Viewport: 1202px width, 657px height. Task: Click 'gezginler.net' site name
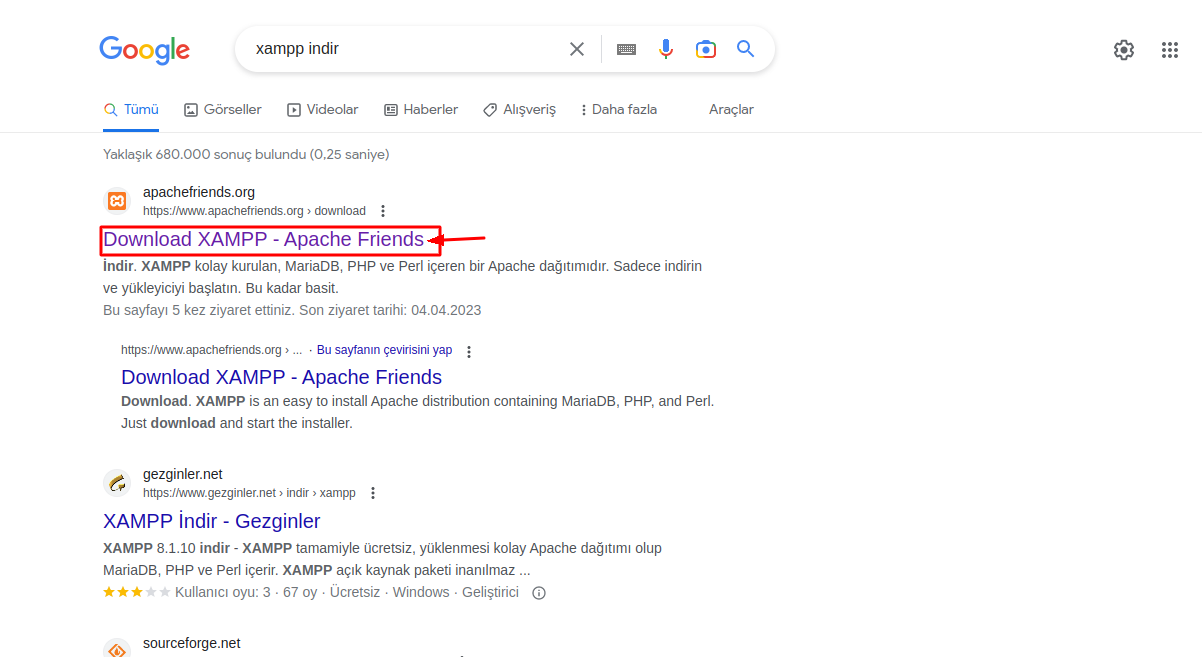(x=183, y=474)
